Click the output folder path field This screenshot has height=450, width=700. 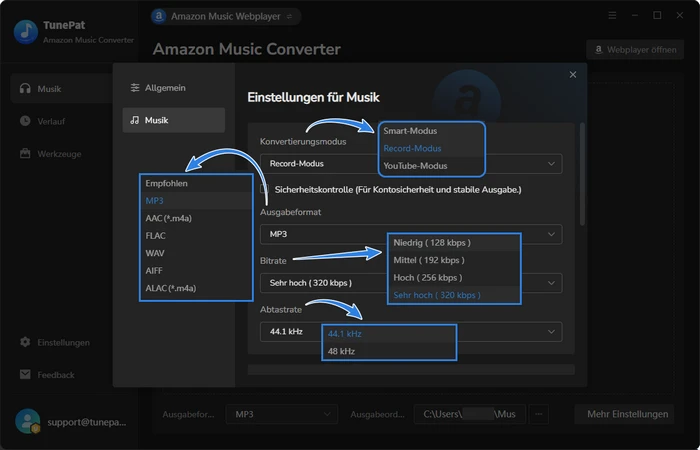pyautogui.click(x=471, y=414)
